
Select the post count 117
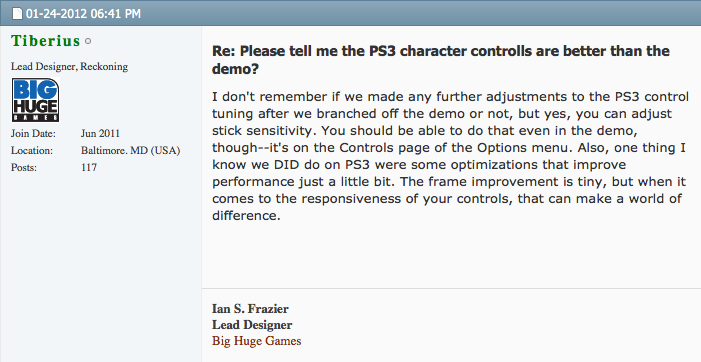coord(89,168)
